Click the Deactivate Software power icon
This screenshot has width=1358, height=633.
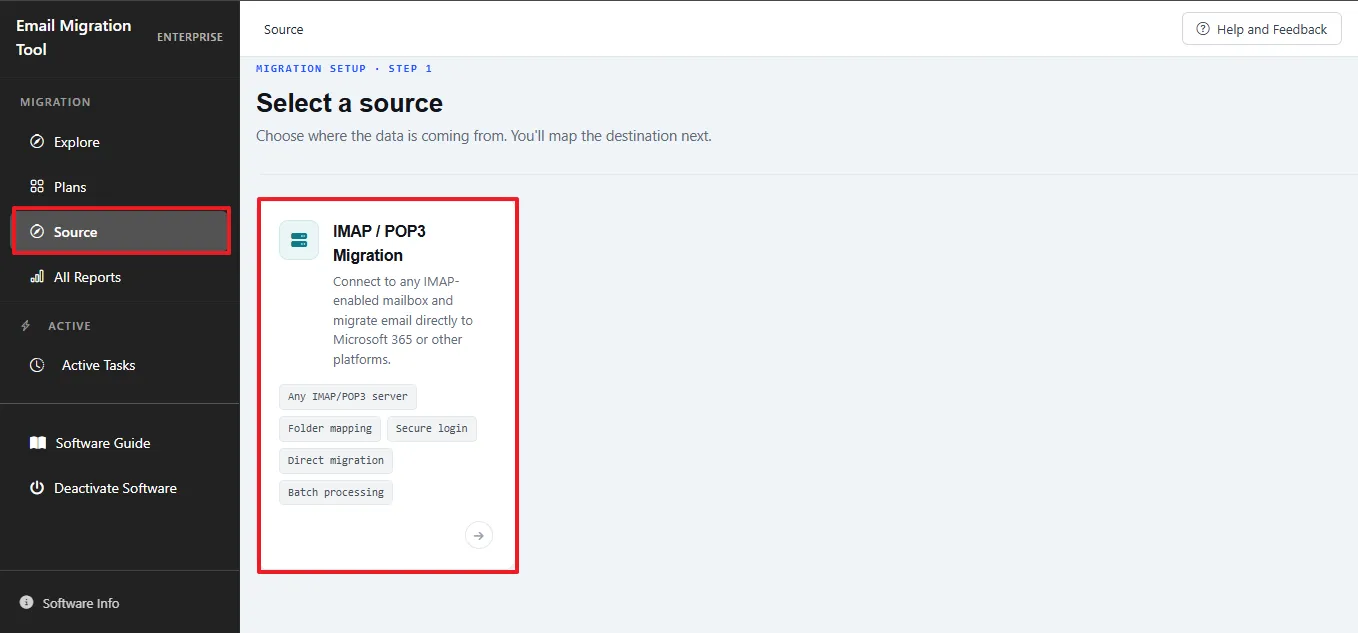[x=37, y=488]
